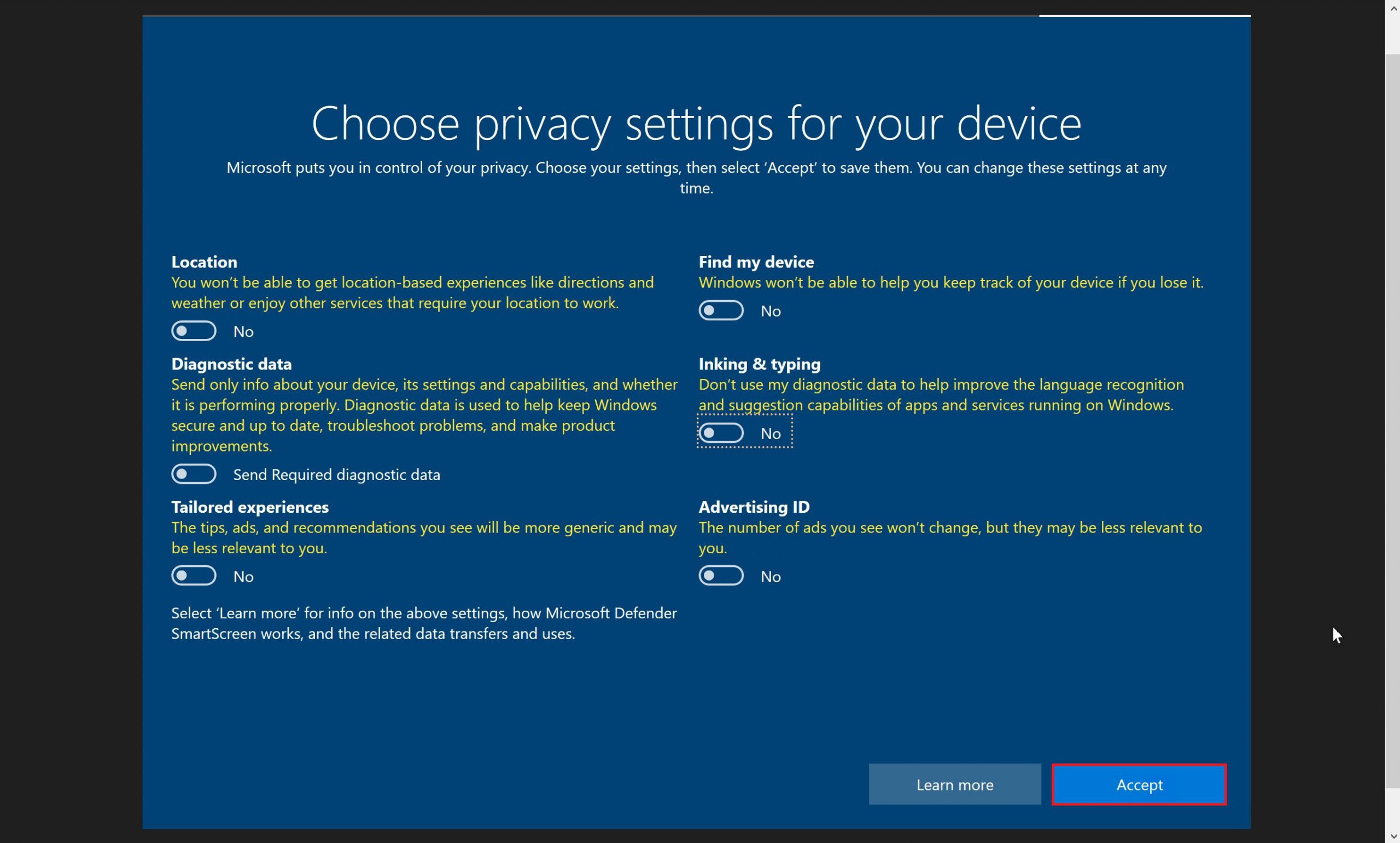The width and height of the screenshot is (1400, 843).
Task: Toggle the Find my device switch
Action: 721,310
